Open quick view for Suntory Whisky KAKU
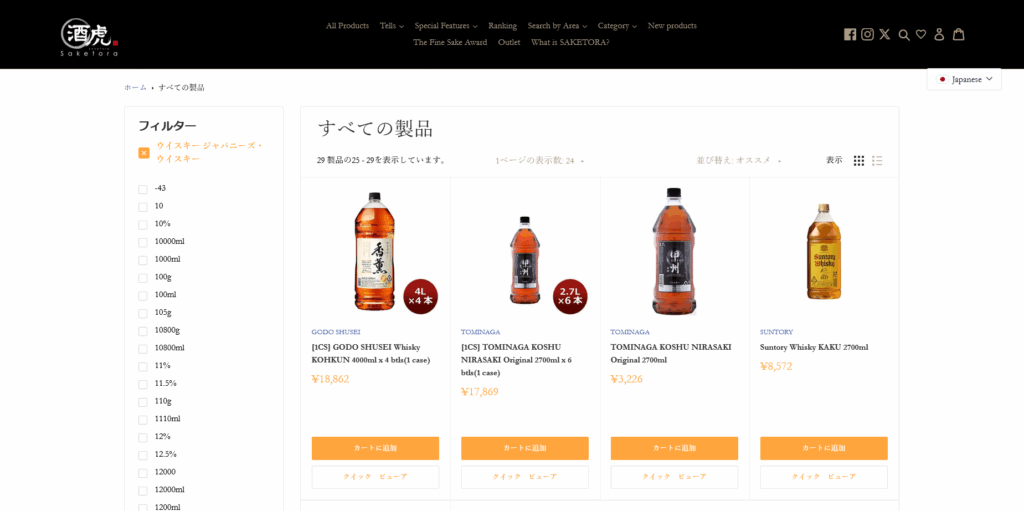 tap(824, 477)
